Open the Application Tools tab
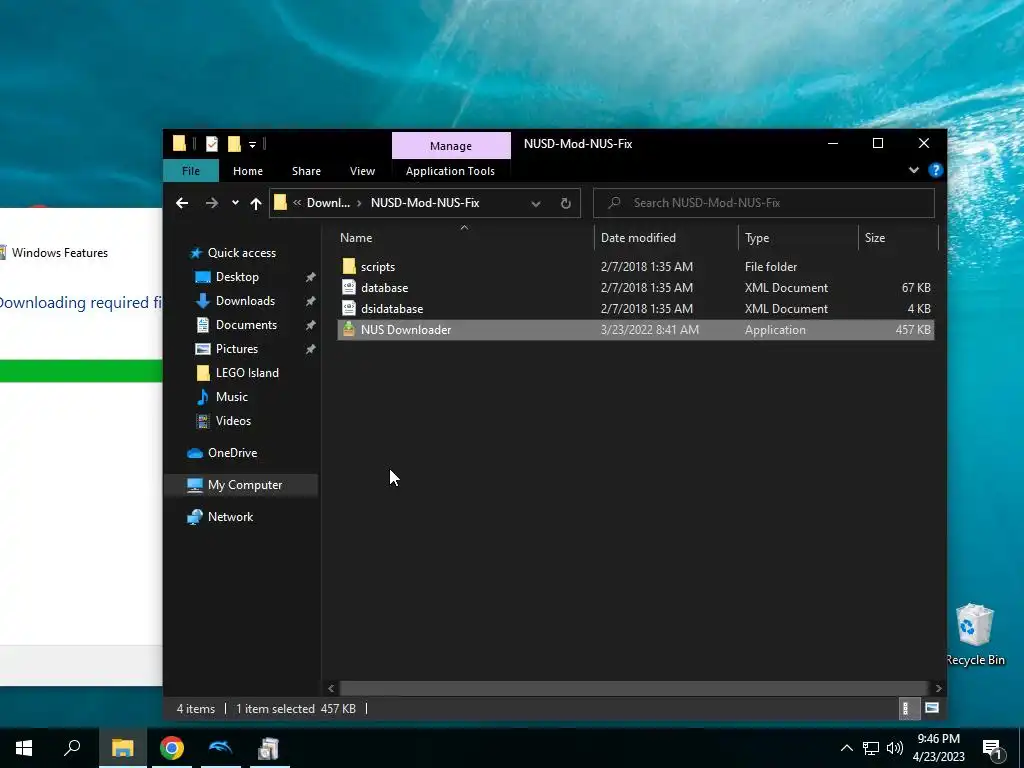Image resolution: width=1024 pixels, height=768 pixels. (450, 171)
